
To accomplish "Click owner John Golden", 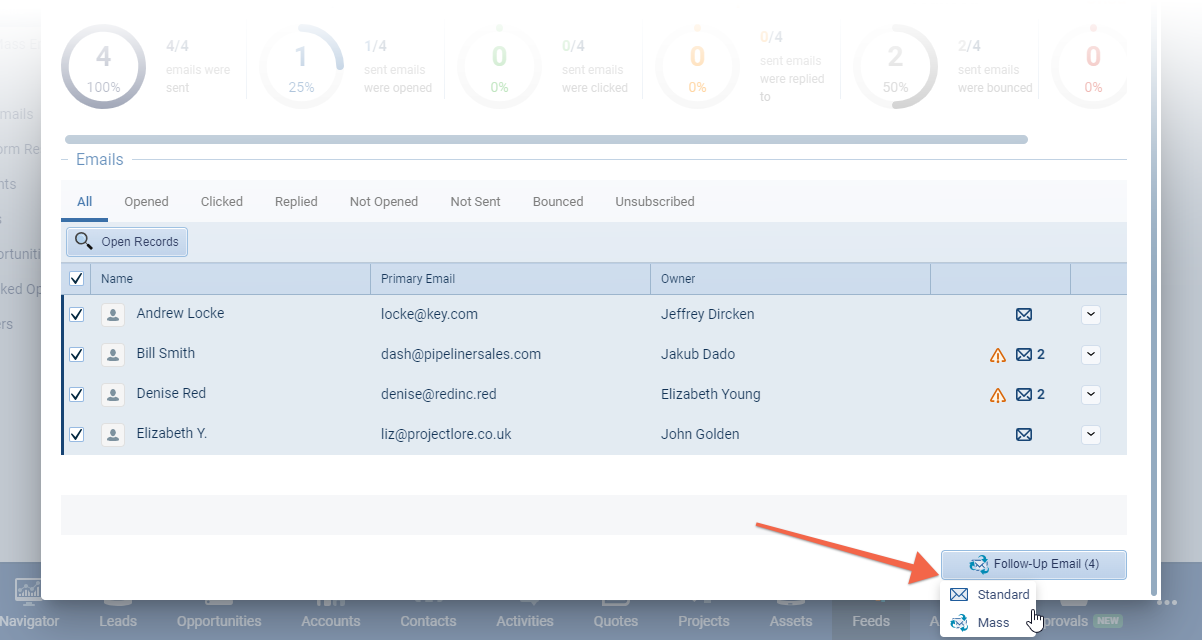I will pos(700,434).
